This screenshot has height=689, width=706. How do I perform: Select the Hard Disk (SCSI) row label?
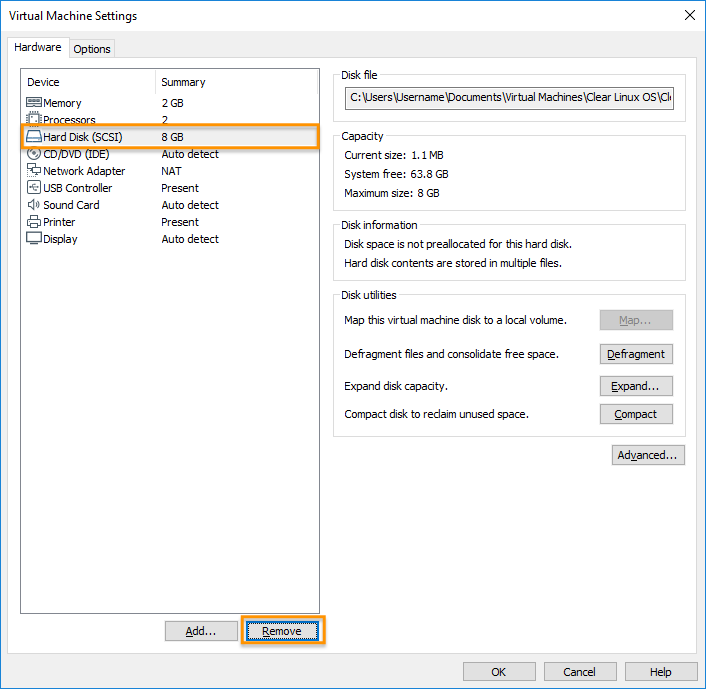[83, 137]
